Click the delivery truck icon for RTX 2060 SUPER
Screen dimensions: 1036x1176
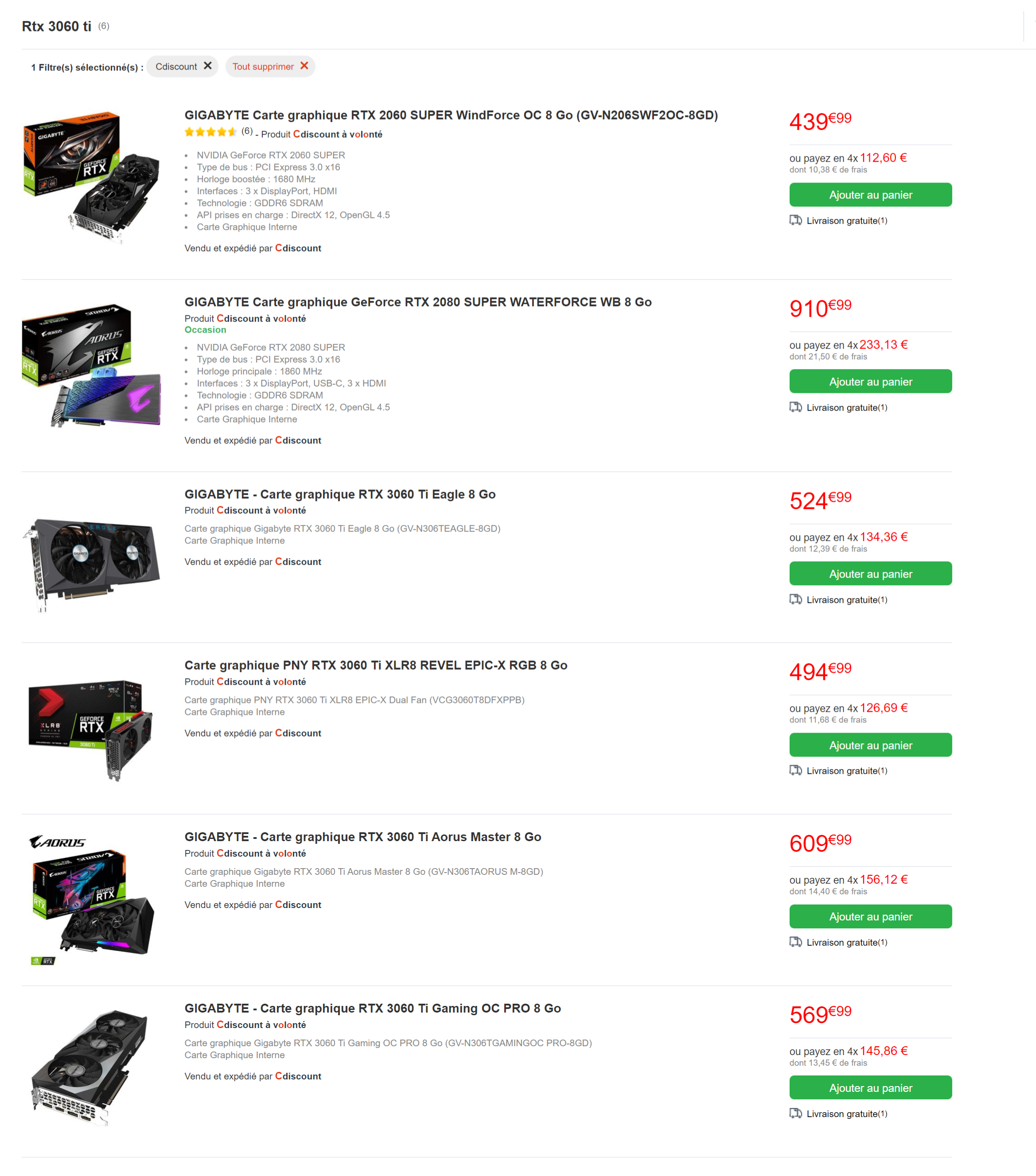click(795, 220)
